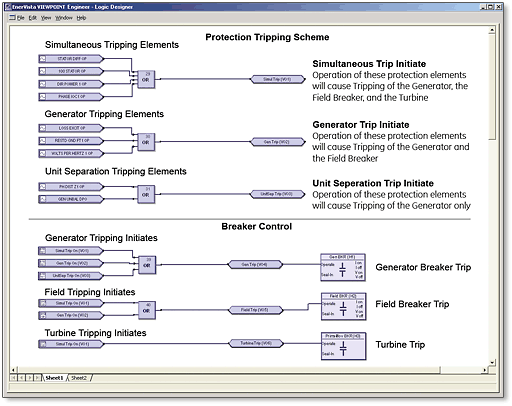Click the Generator Trip Initiate heading
The height and width of the screenshot is (406, 512).
pyautogui.click(x=361, y=125)
